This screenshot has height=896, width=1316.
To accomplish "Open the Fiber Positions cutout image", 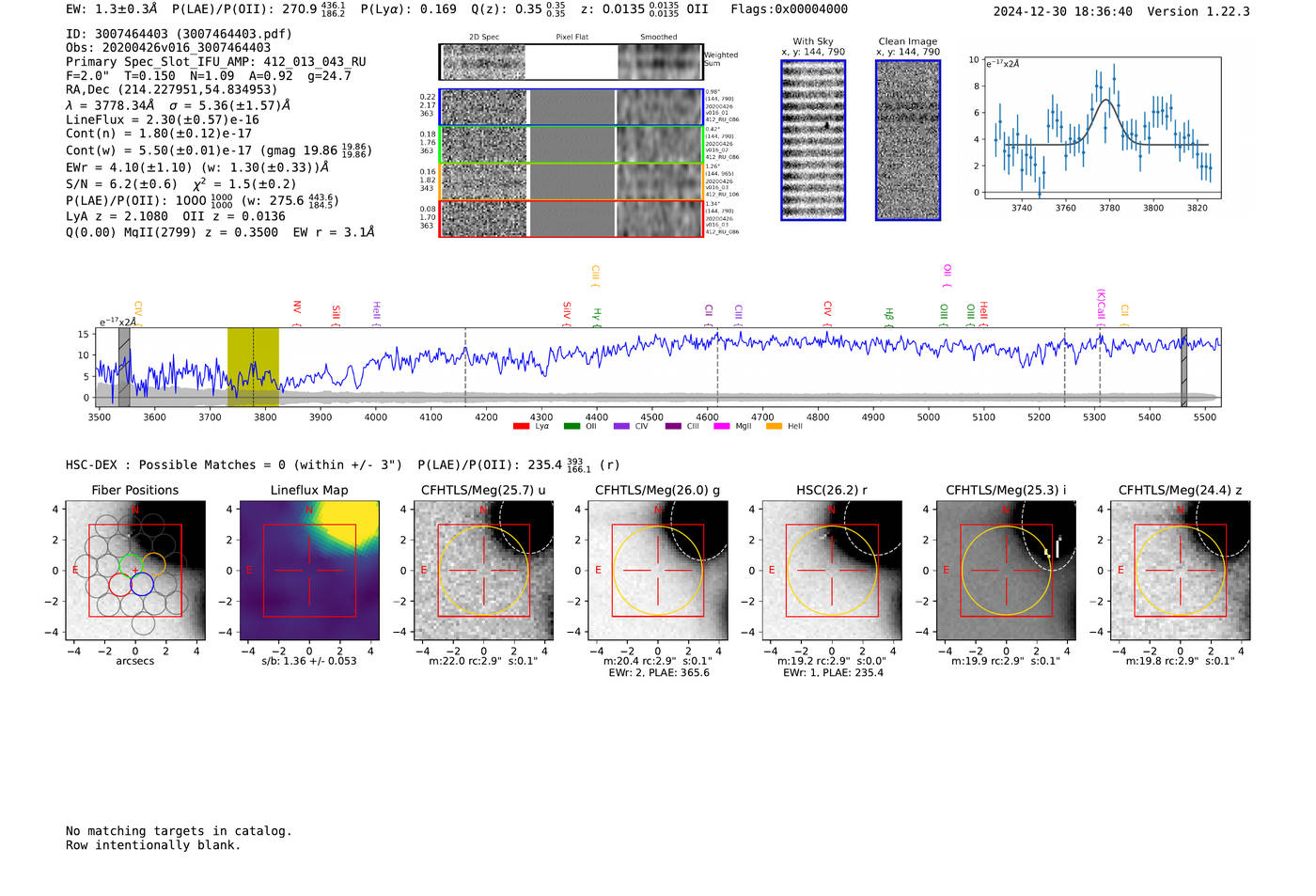I will tap(135, 571).
